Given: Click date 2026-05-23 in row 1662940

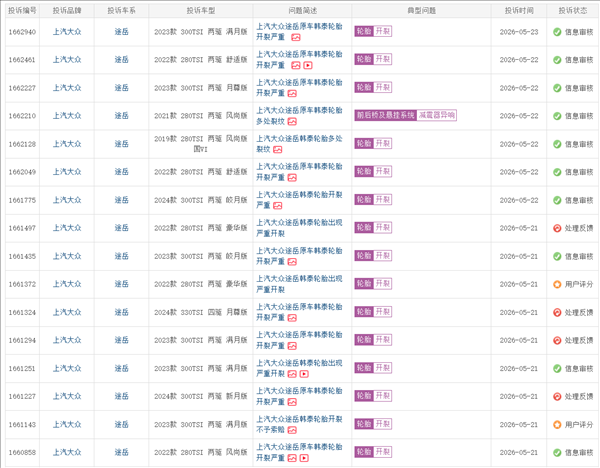Looking at the screenshot, I should coord(518,32).
